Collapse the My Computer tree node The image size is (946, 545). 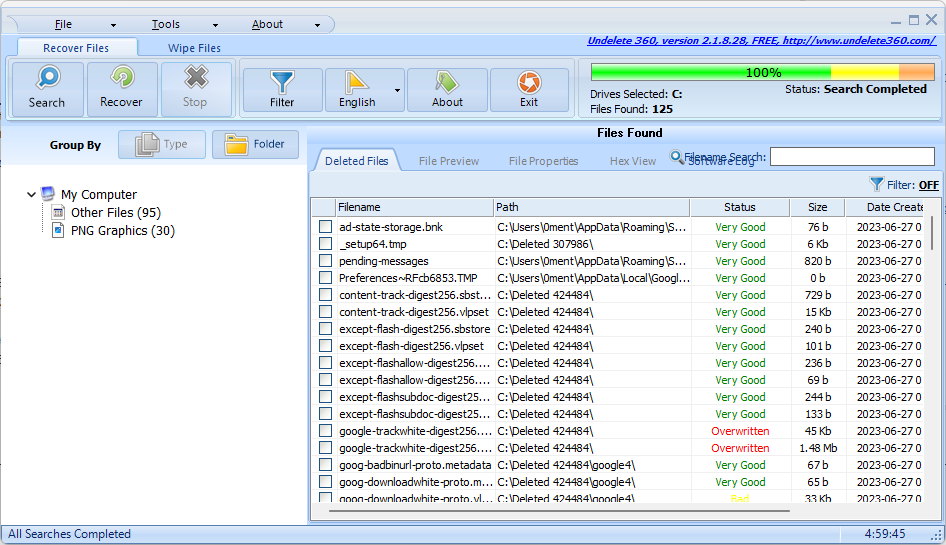[31, 194]
